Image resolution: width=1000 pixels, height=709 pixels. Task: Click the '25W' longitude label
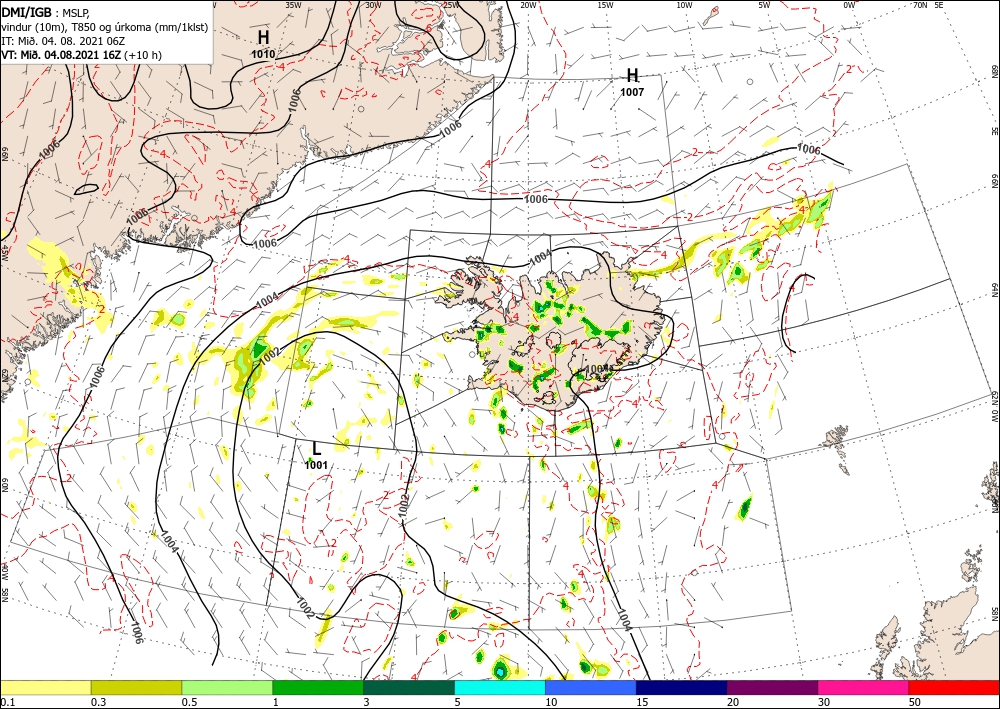(x=451, y=5)
